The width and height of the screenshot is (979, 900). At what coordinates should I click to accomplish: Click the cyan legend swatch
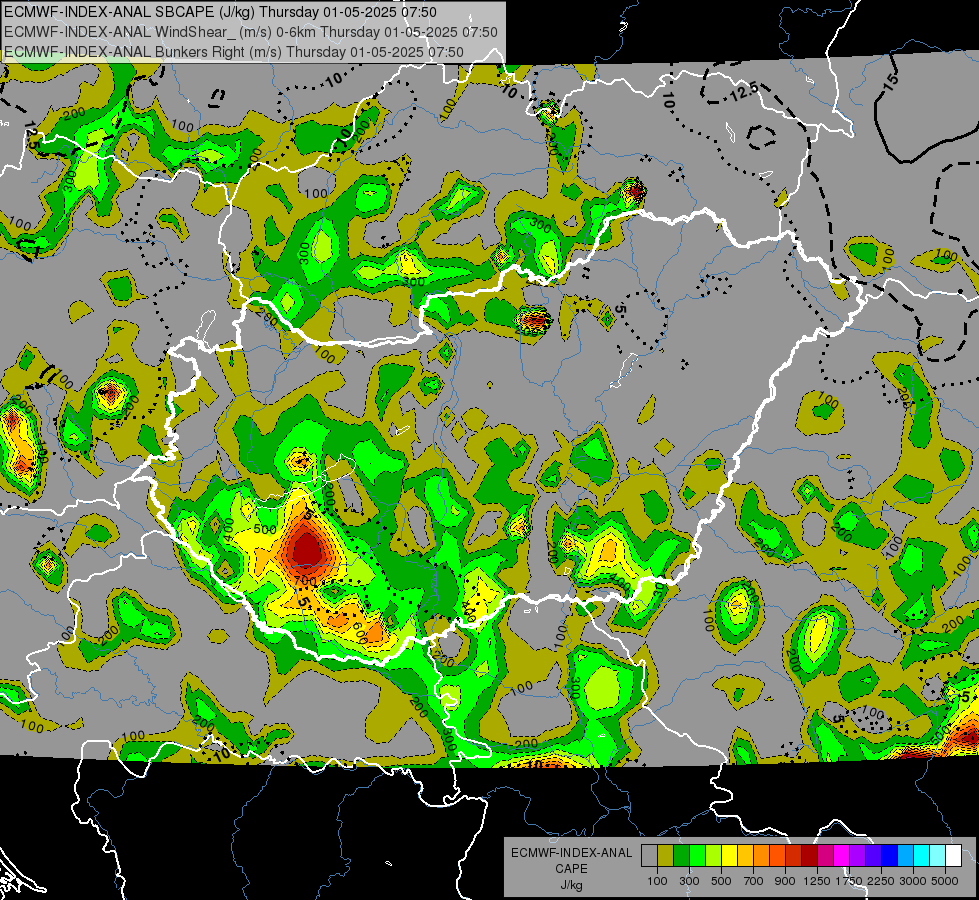[x=922, y=856]
